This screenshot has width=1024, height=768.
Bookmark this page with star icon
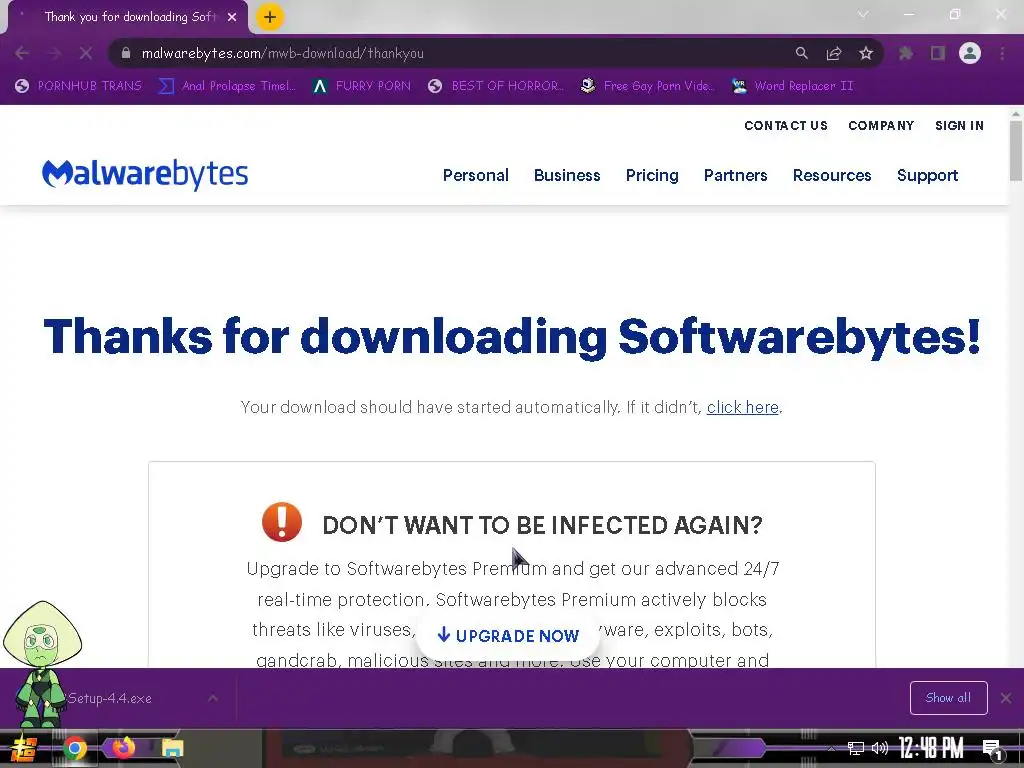[x=866, y=53]
